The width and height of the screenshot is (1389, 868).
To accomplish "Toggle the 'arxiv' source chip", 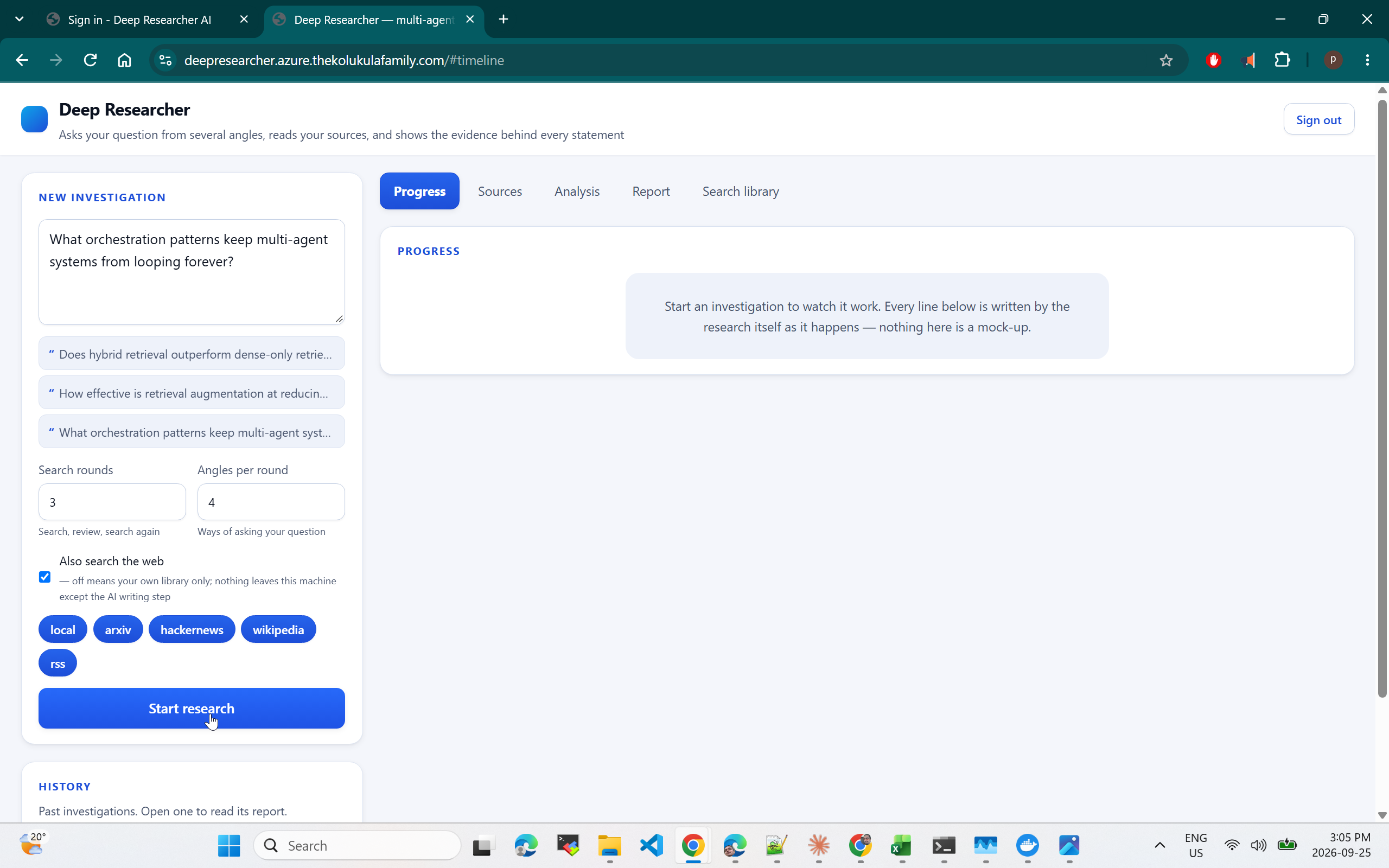I will pos(118,629).
